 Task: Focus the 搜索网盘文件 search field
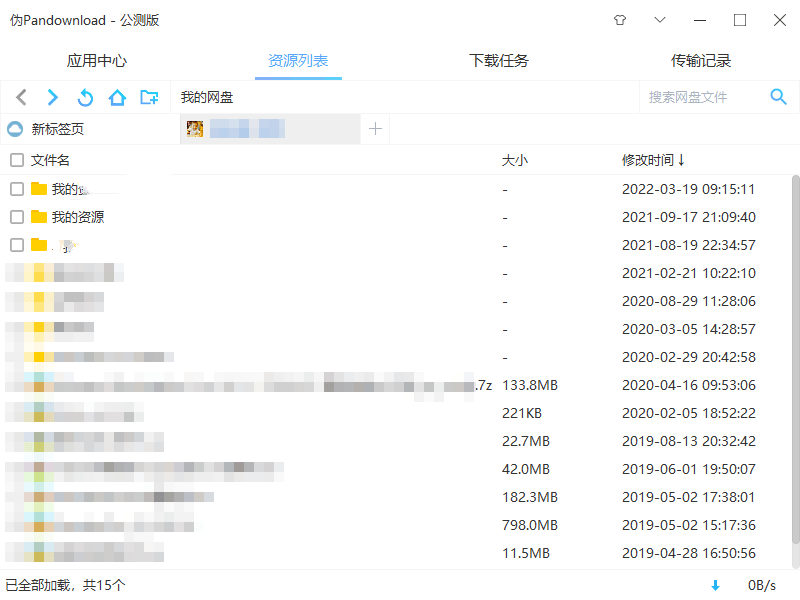(700, 97)
